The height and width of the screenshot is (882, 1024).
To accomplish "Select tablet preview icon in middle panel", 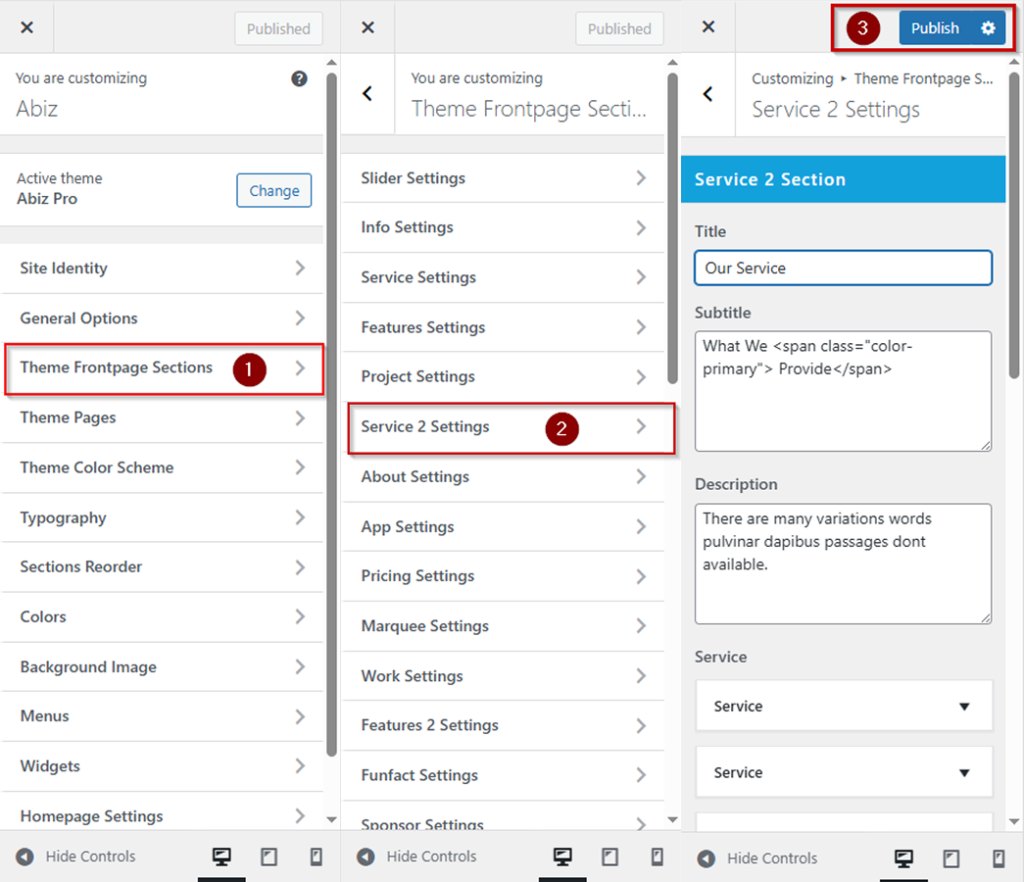I will pos(609,857).
